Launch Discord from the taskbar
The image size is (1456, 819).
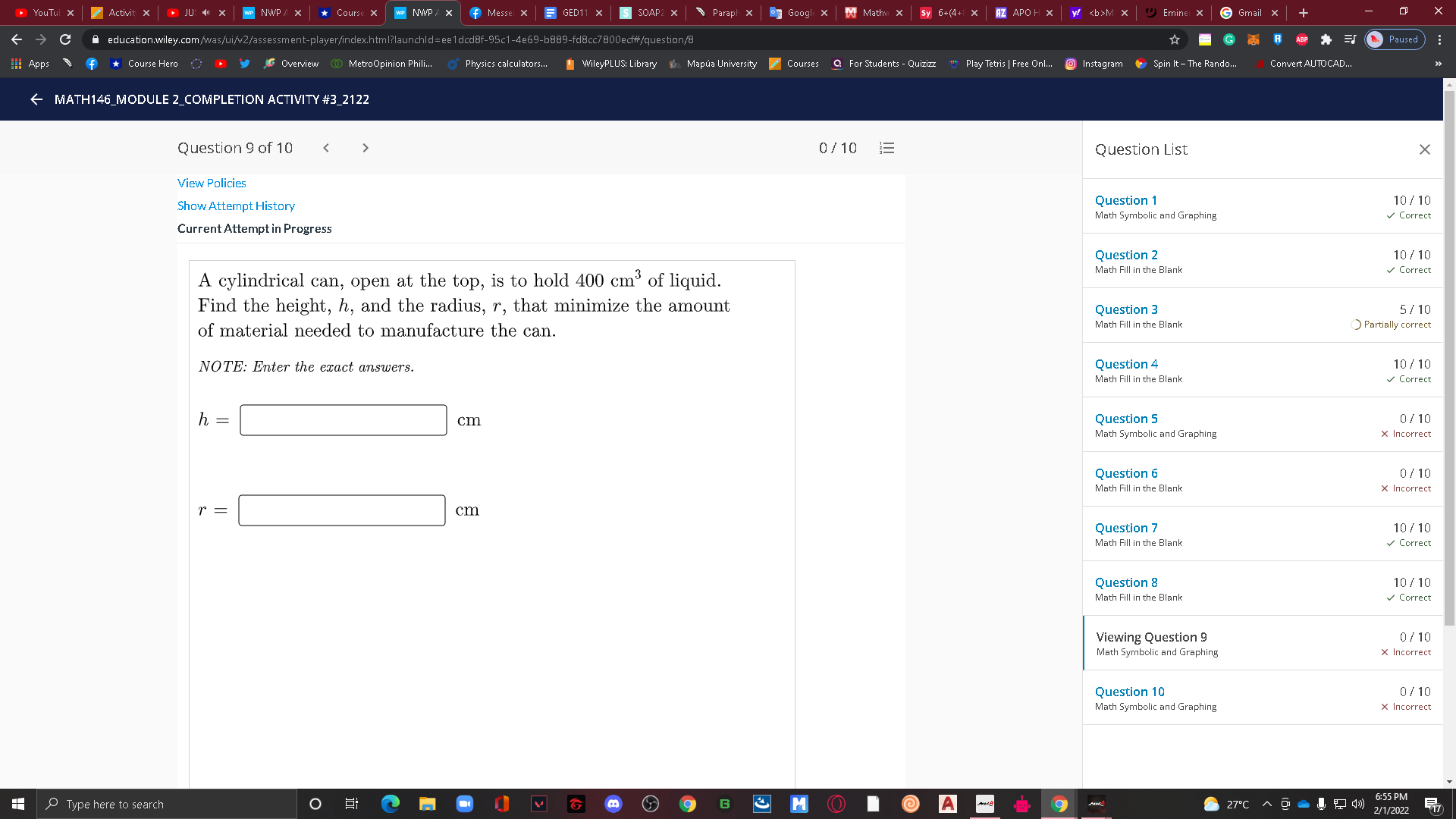(613, 804)
